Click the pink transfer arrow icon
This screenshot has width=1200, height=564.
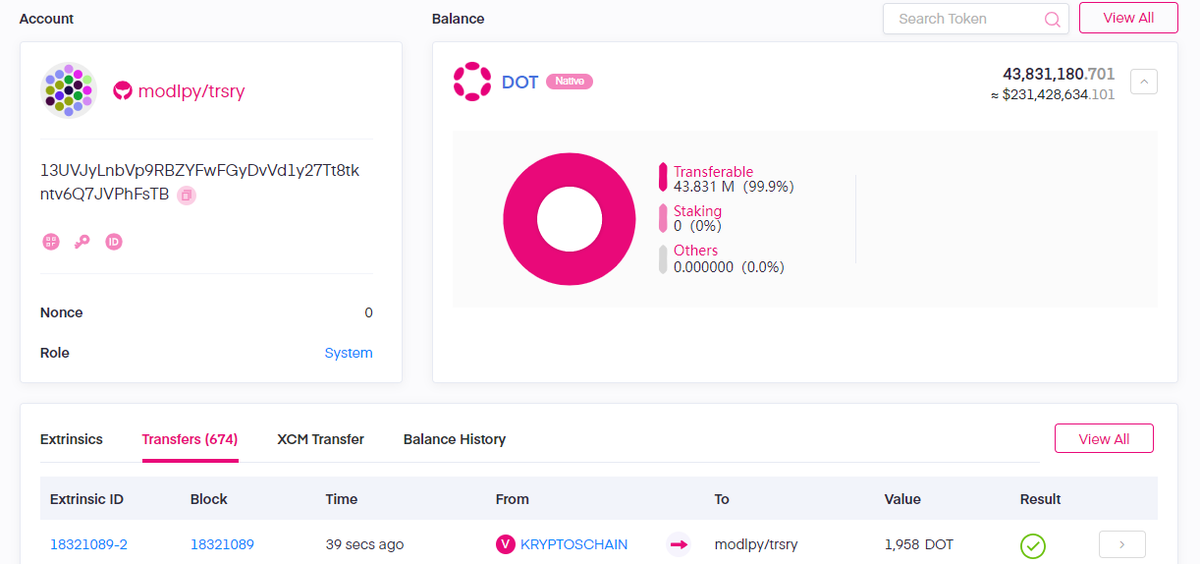click(x=679, y=545)
